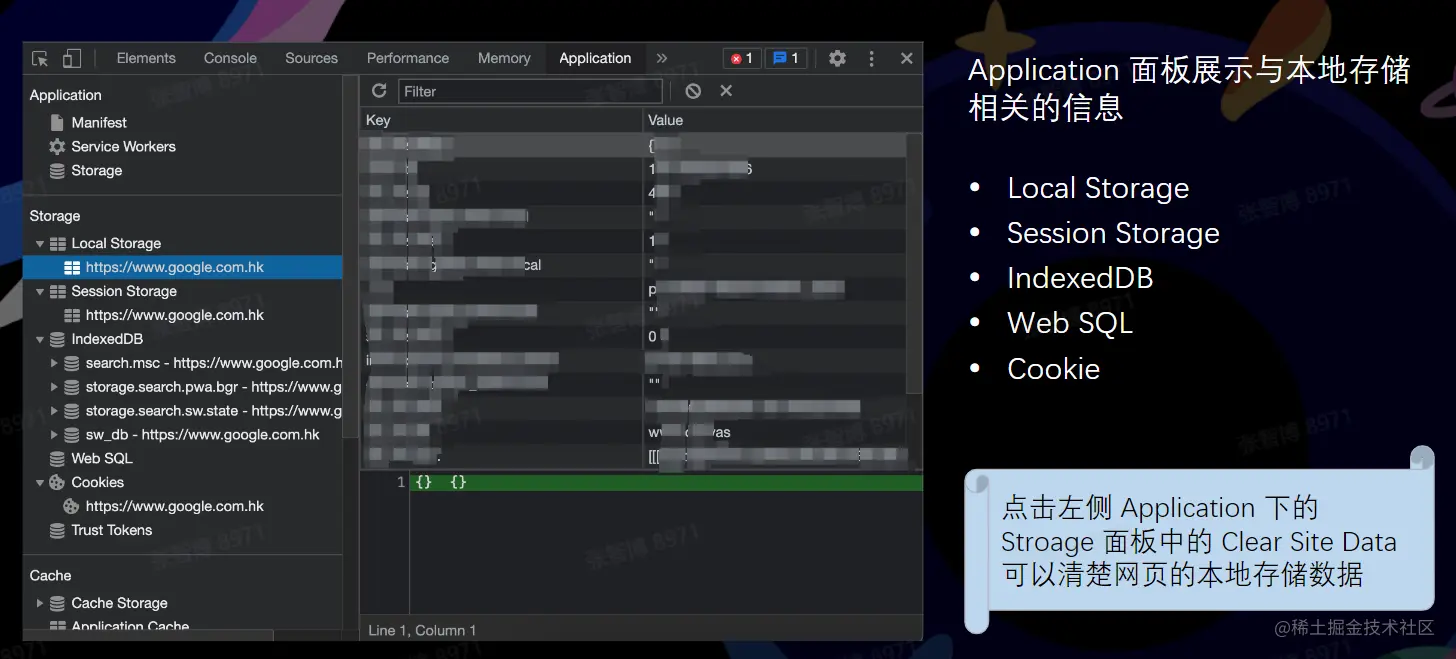Click the Web SQL database icon

(x=57, y=458)
